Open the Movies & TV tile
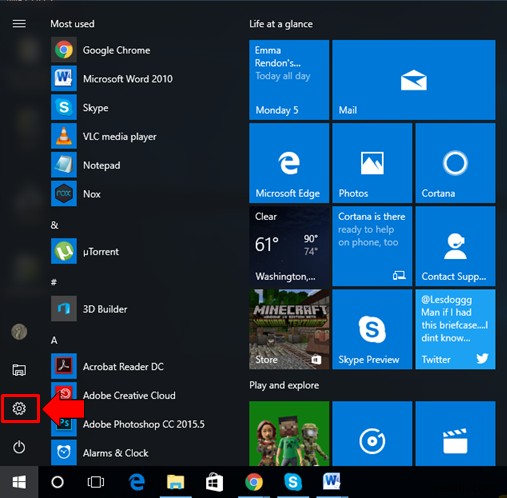Screen dimensions: 507x498 (x=455, y=433)
